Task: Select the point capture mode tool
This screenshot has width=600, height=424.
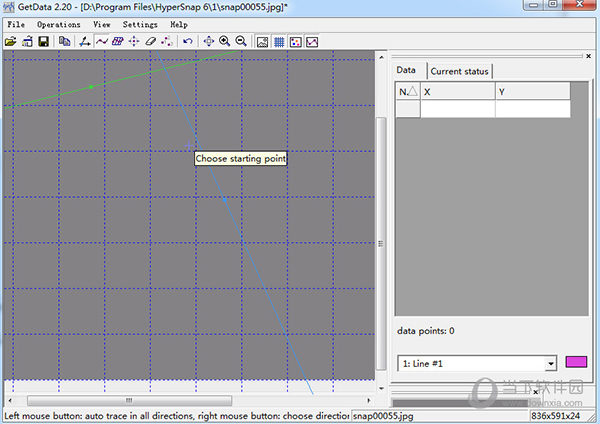Action: click(134, 41)
